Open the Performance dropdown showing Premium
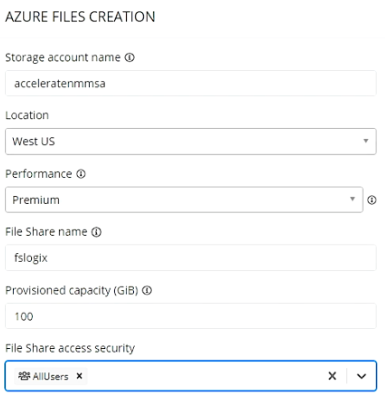This screenshot has width=385, height=399. coord(184,200)
